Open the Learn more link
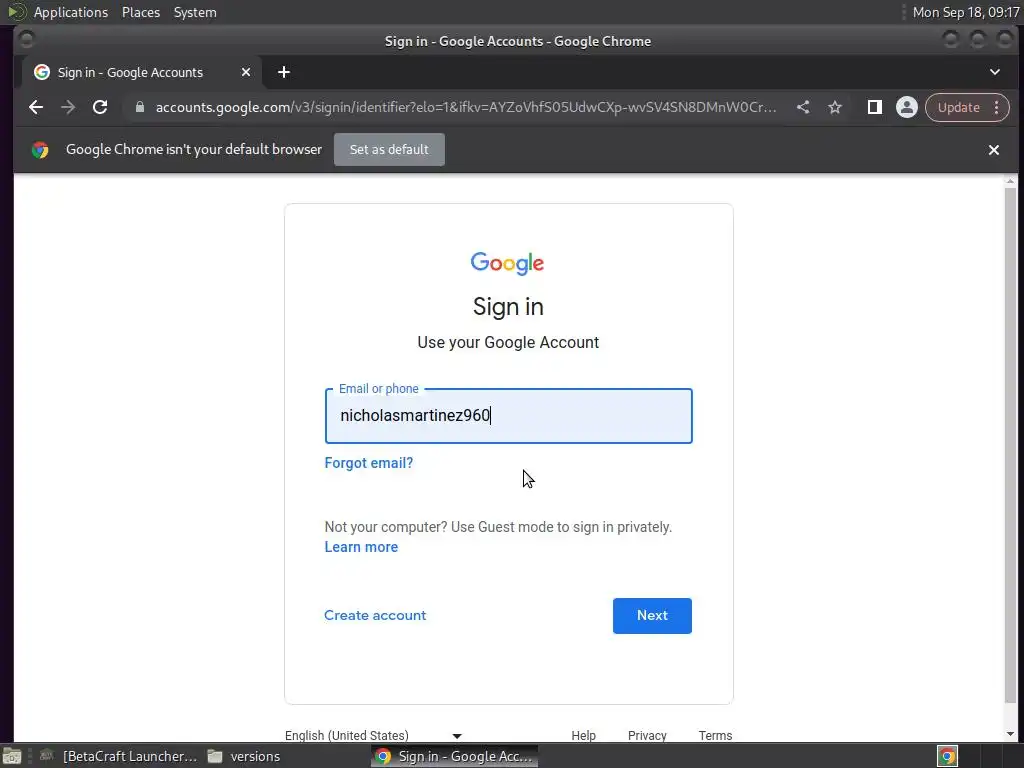Viewport: 1024px width, 768px height. click(x=361, y=547)
